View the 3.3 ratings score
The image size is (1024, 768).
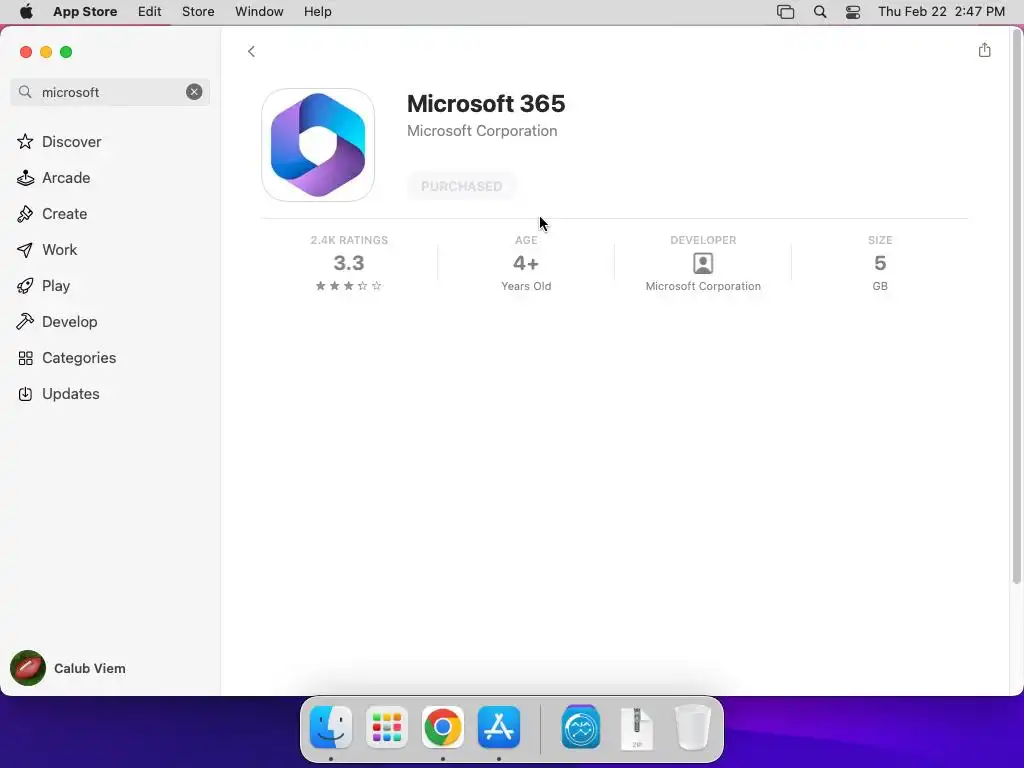click(349, 263)
